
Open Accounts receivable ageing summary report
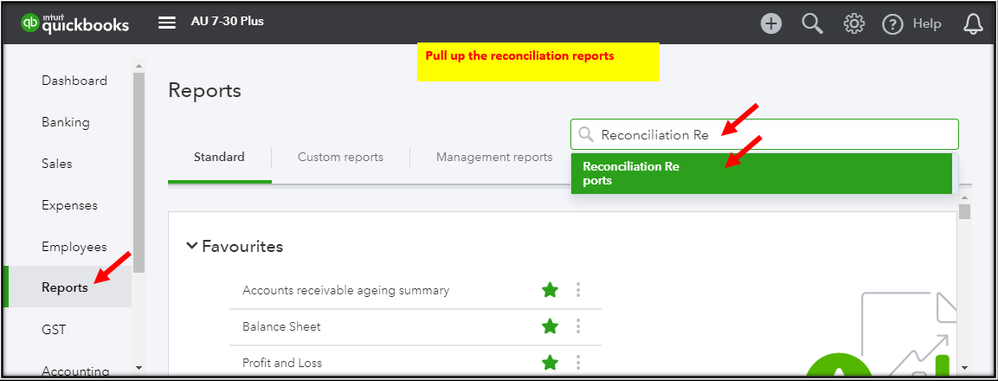[x=346, y=290]
